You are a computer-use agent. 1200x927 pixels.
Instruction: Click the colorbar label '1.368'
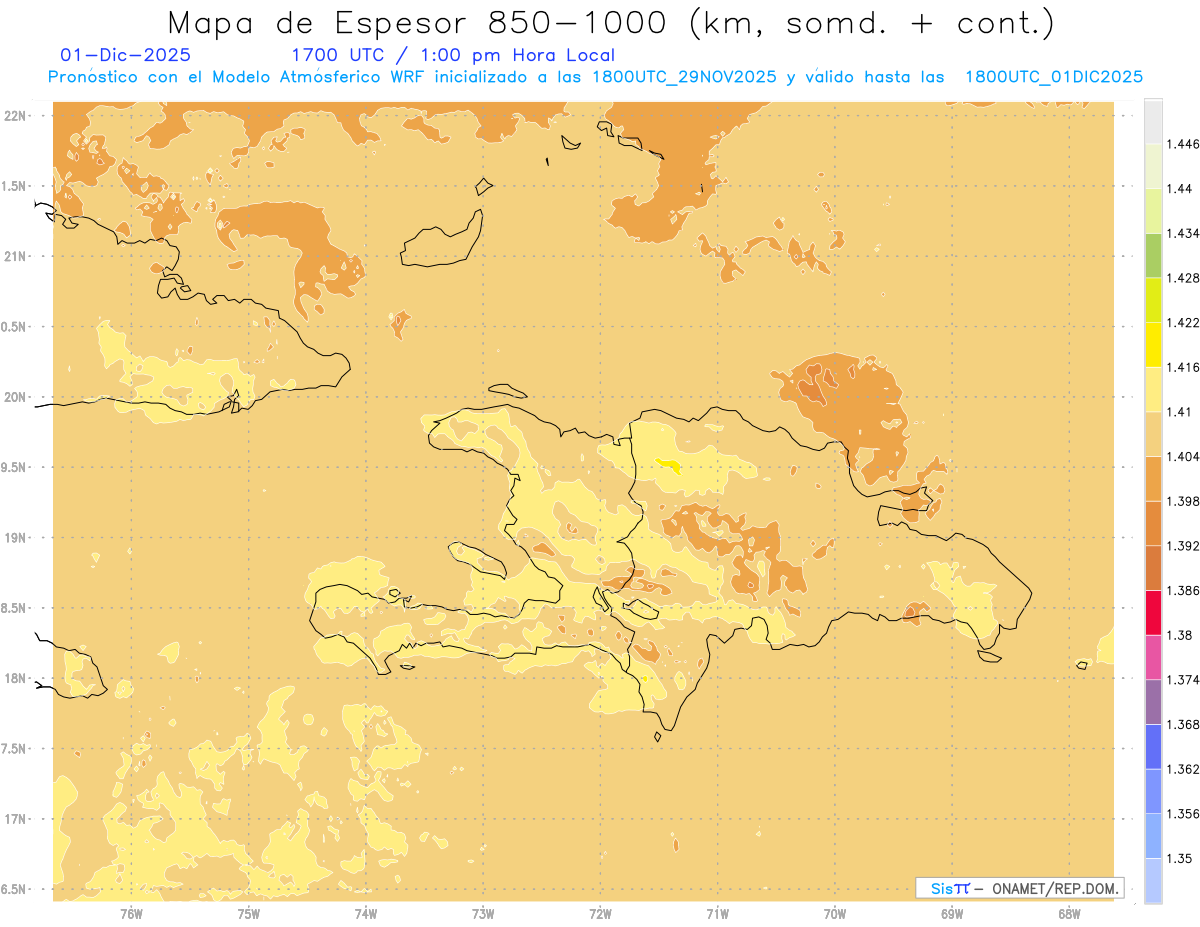tap(1182, 724)
